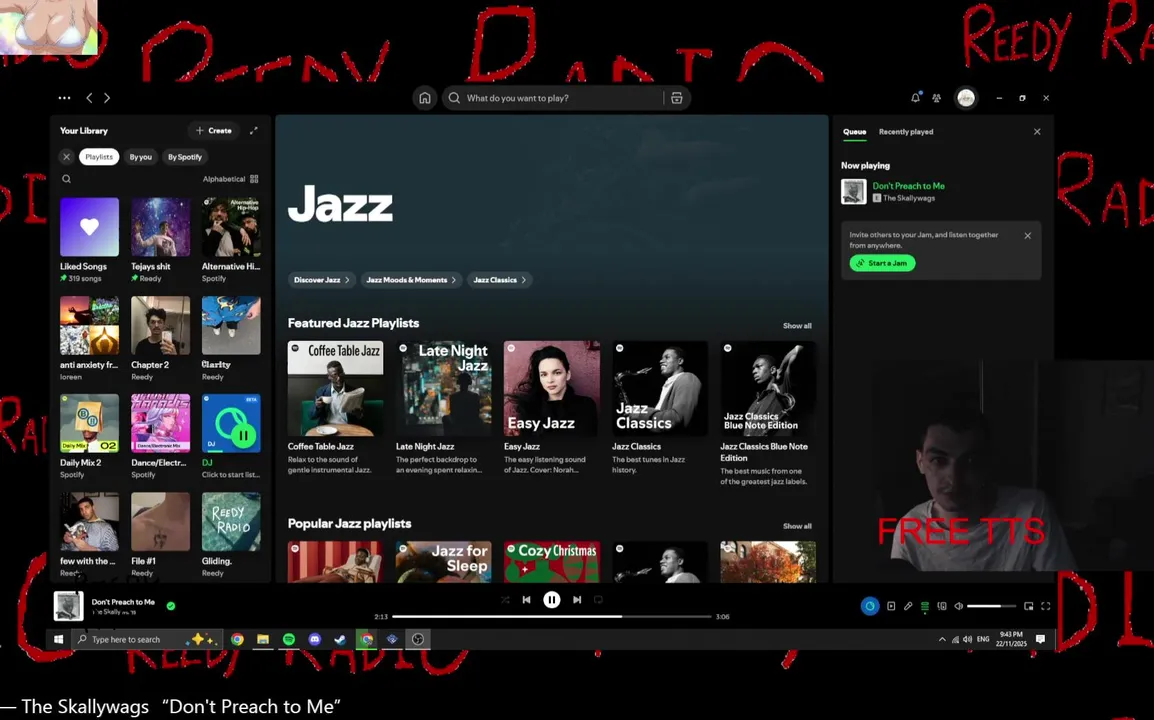Open the Browse icon in search bar
Viewport: 1154px width, 720px height.
[x=676, y=98]
